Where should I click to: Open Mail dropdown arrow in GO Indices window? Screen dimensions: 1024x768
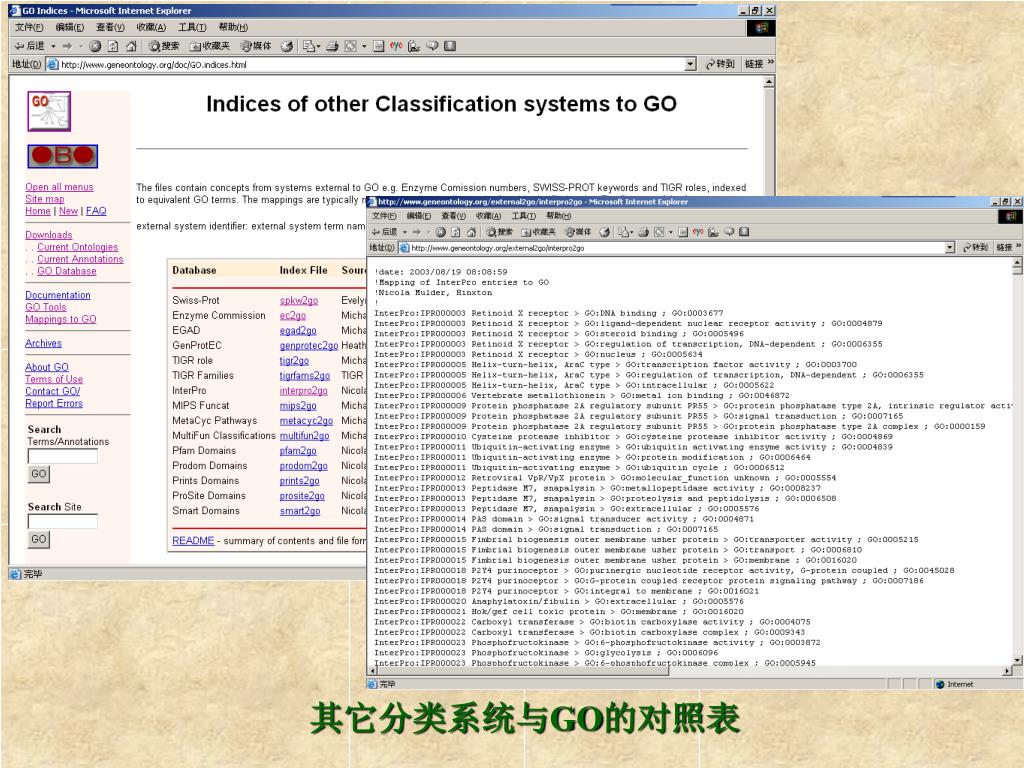tap(318, 46)
